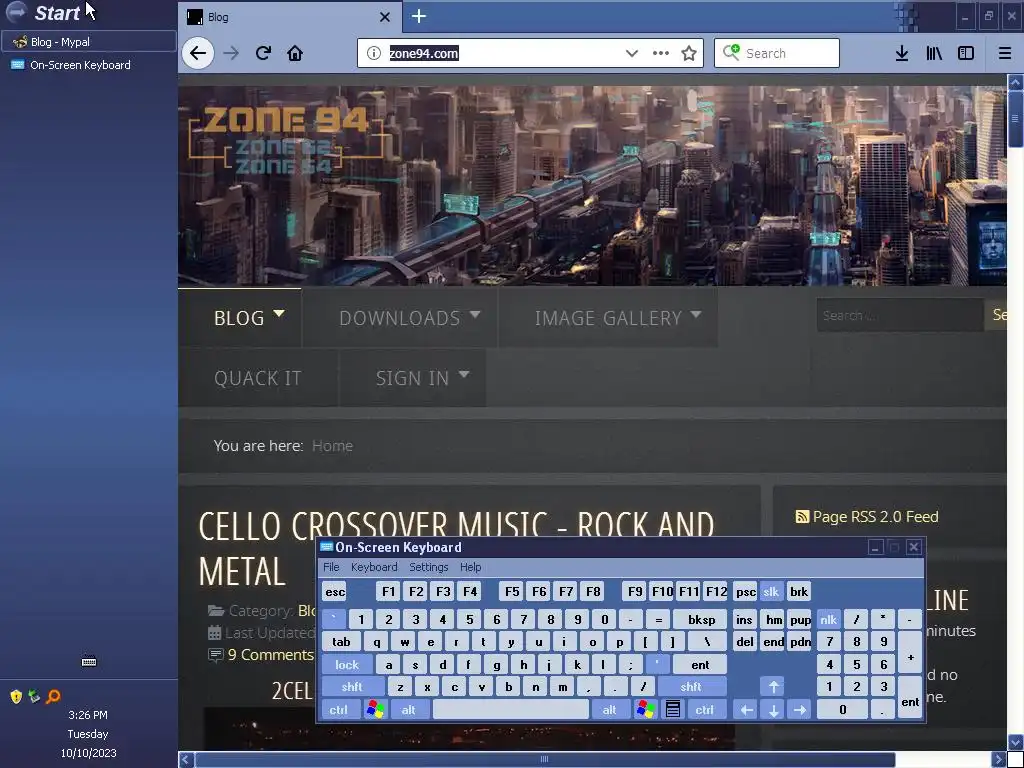Toggle the right ctrl key
1024x768 pixels.
tap(705, 710)
